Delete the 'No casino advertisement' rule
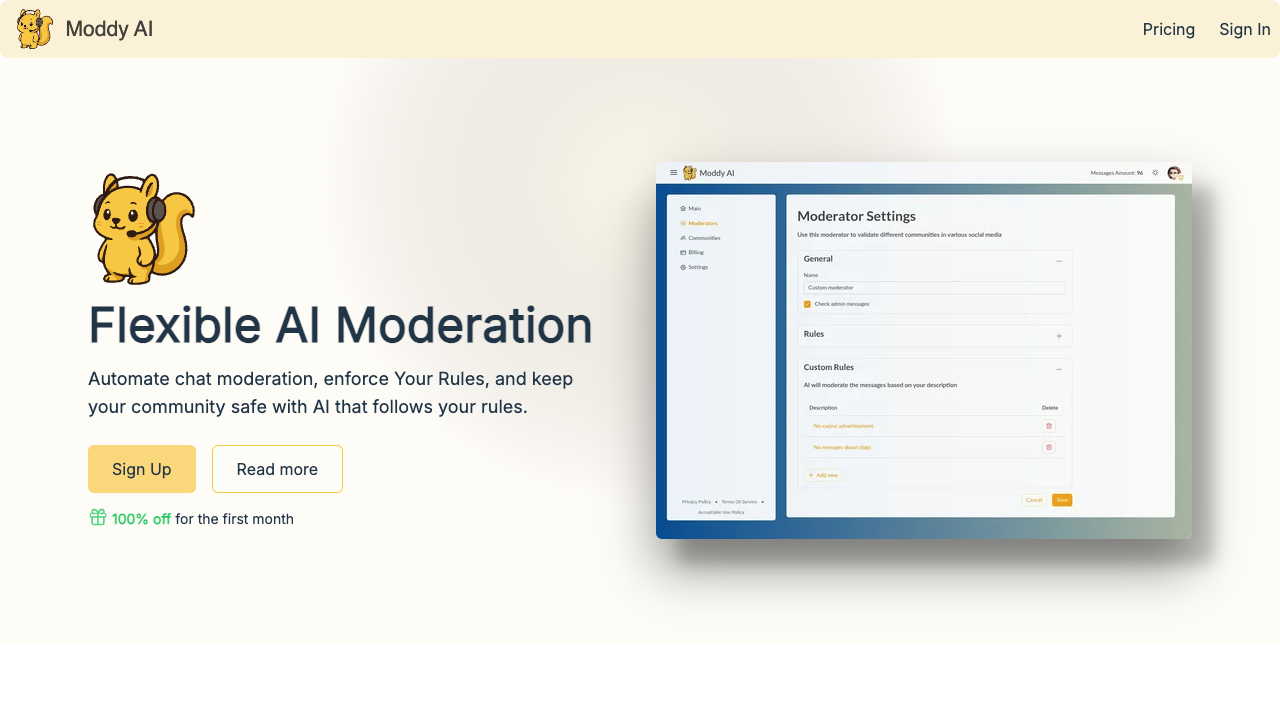The height and width of the screenshot is (720, 1280). (x=1049, y=426)
